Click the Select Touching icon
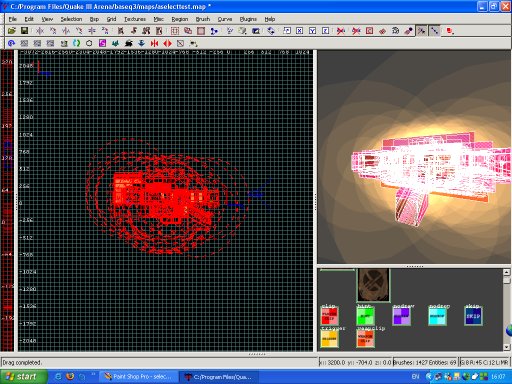This screenshot has width=512, height=384. click(134, 31)
